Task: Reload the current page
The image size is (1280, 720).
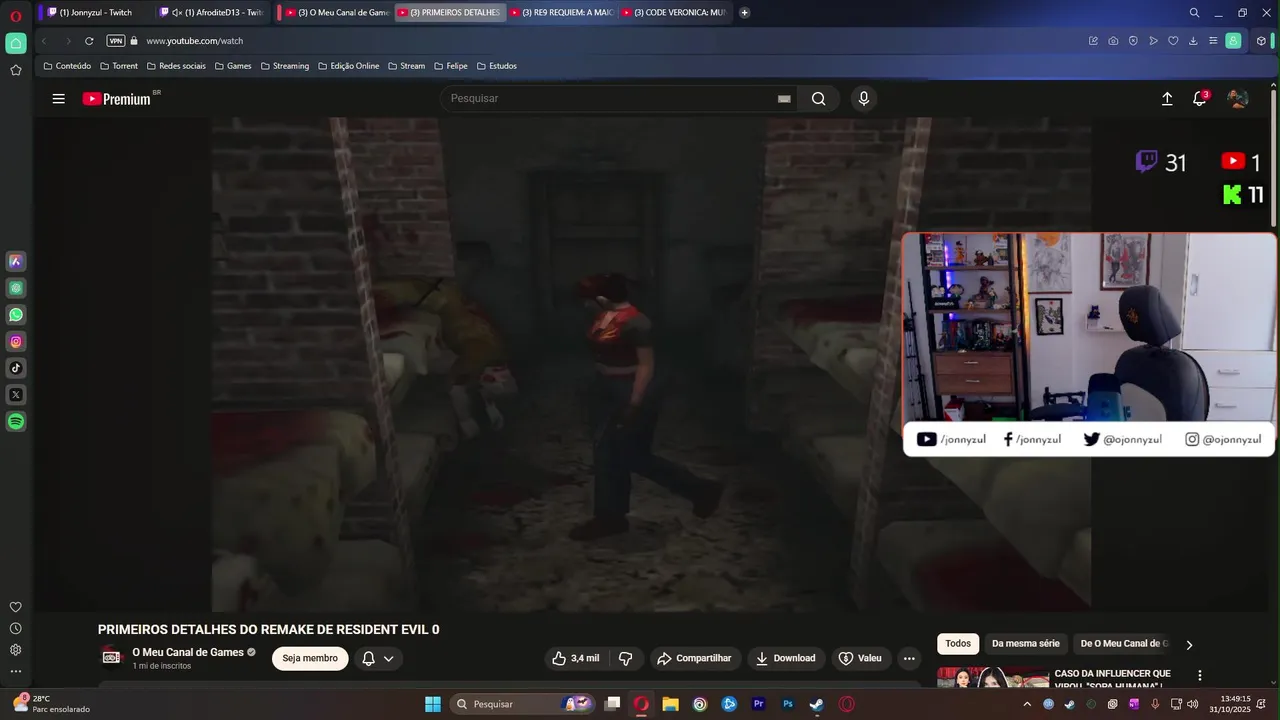Action: click(89, 41)
